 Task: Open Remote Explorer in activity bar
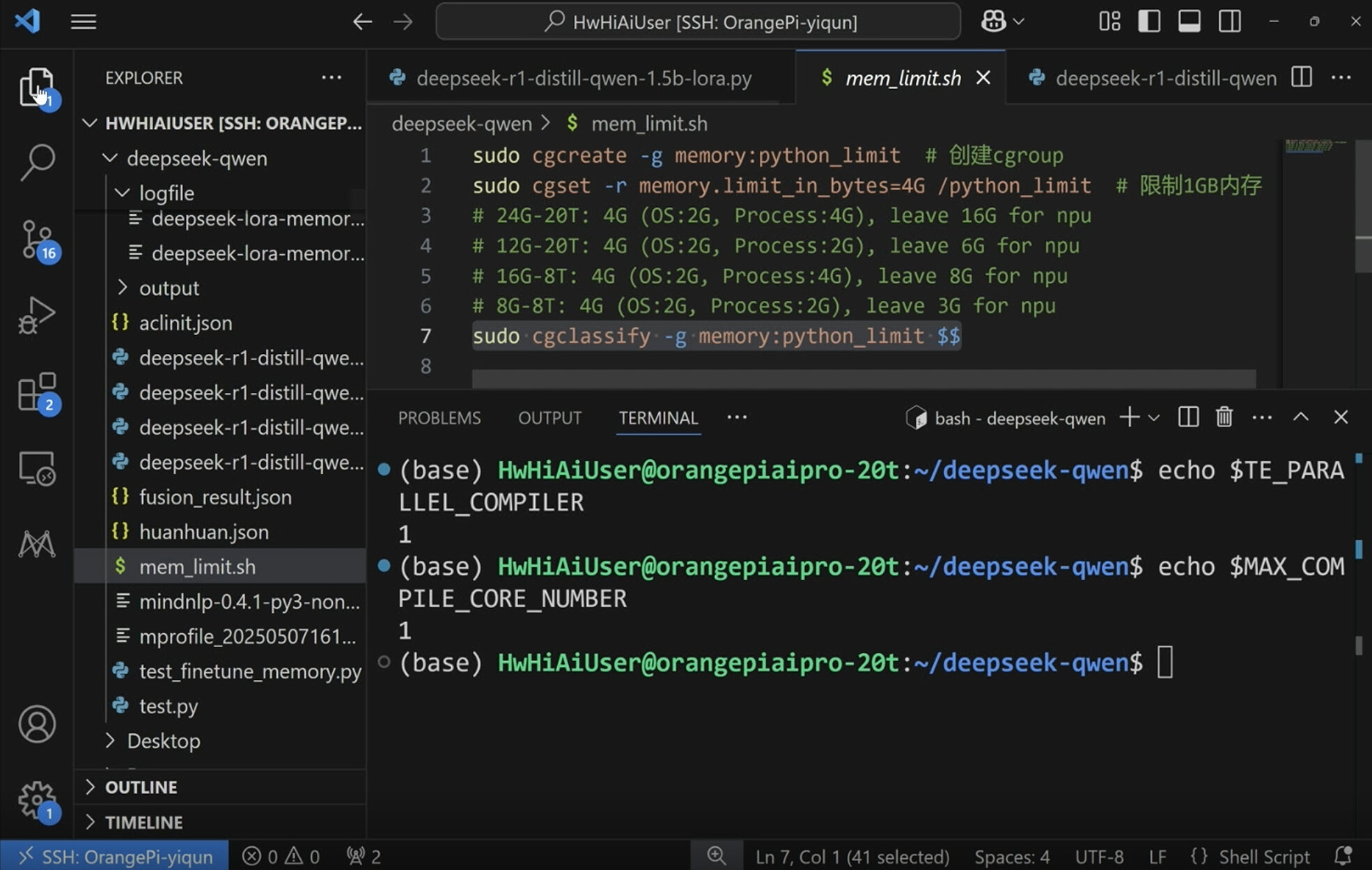[x=37, y=468]
